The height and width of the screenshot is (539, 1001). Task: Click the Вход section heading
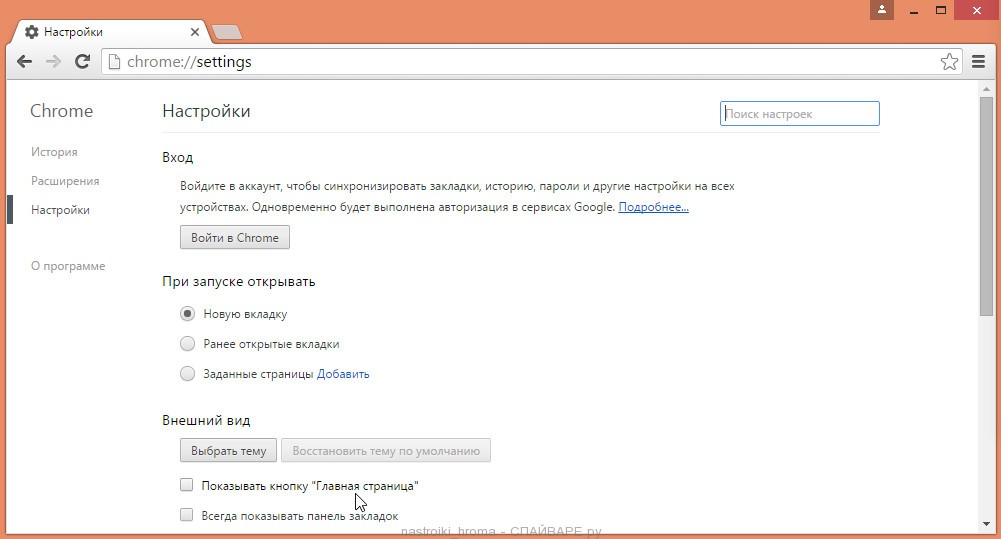point(177,157)
